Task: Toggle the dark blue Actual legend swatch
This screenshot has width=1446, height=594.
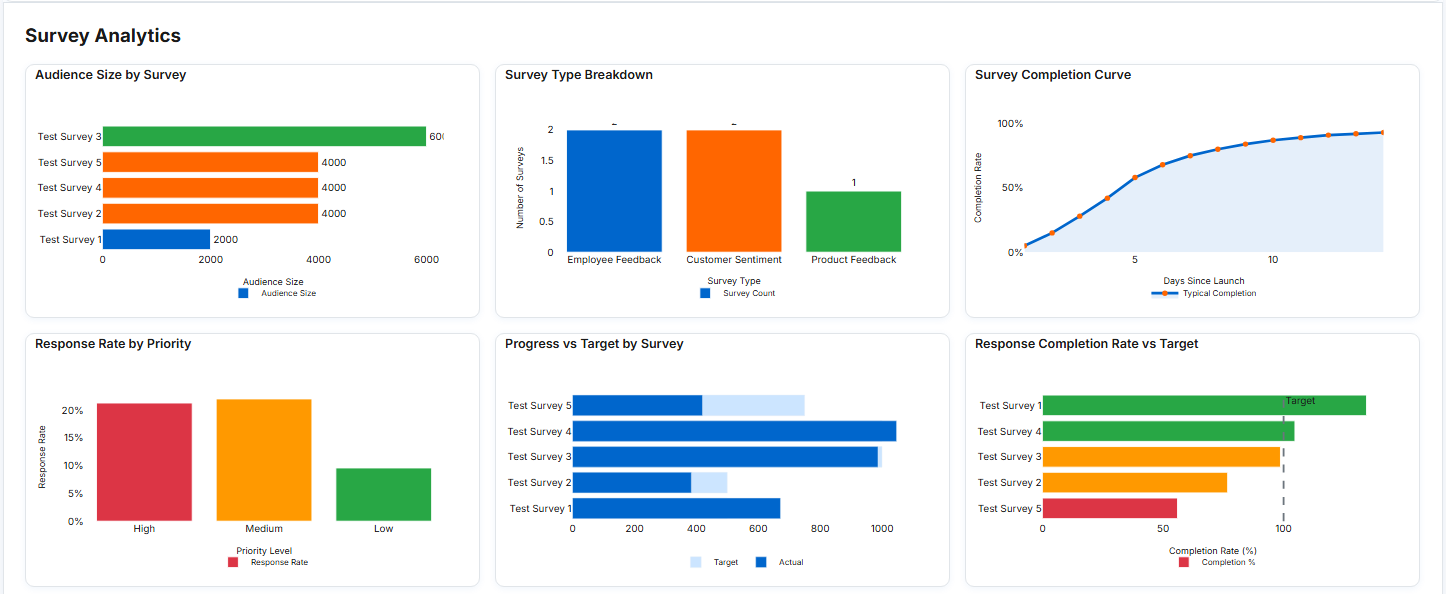Action: click(x=761, y=562)
